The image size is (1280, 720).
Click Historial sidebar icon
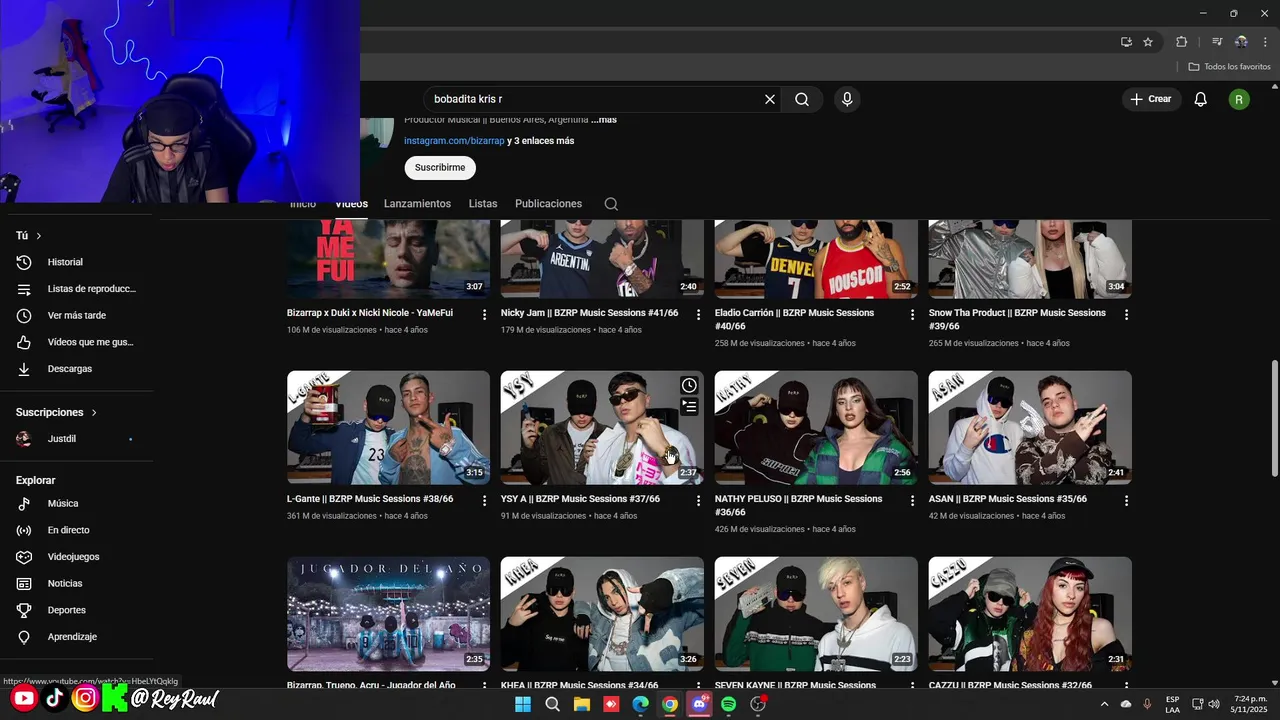click(24, 262)
